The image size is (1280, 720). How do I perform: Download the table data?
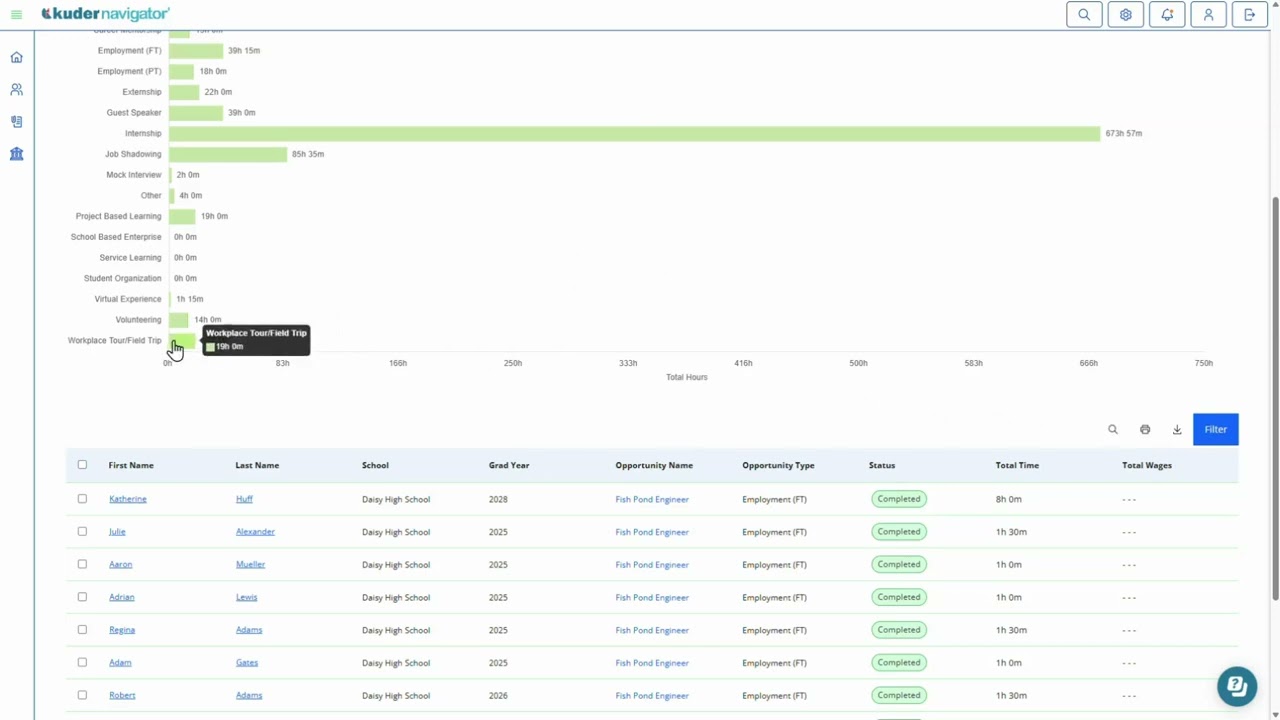(x=1177, y=429)
